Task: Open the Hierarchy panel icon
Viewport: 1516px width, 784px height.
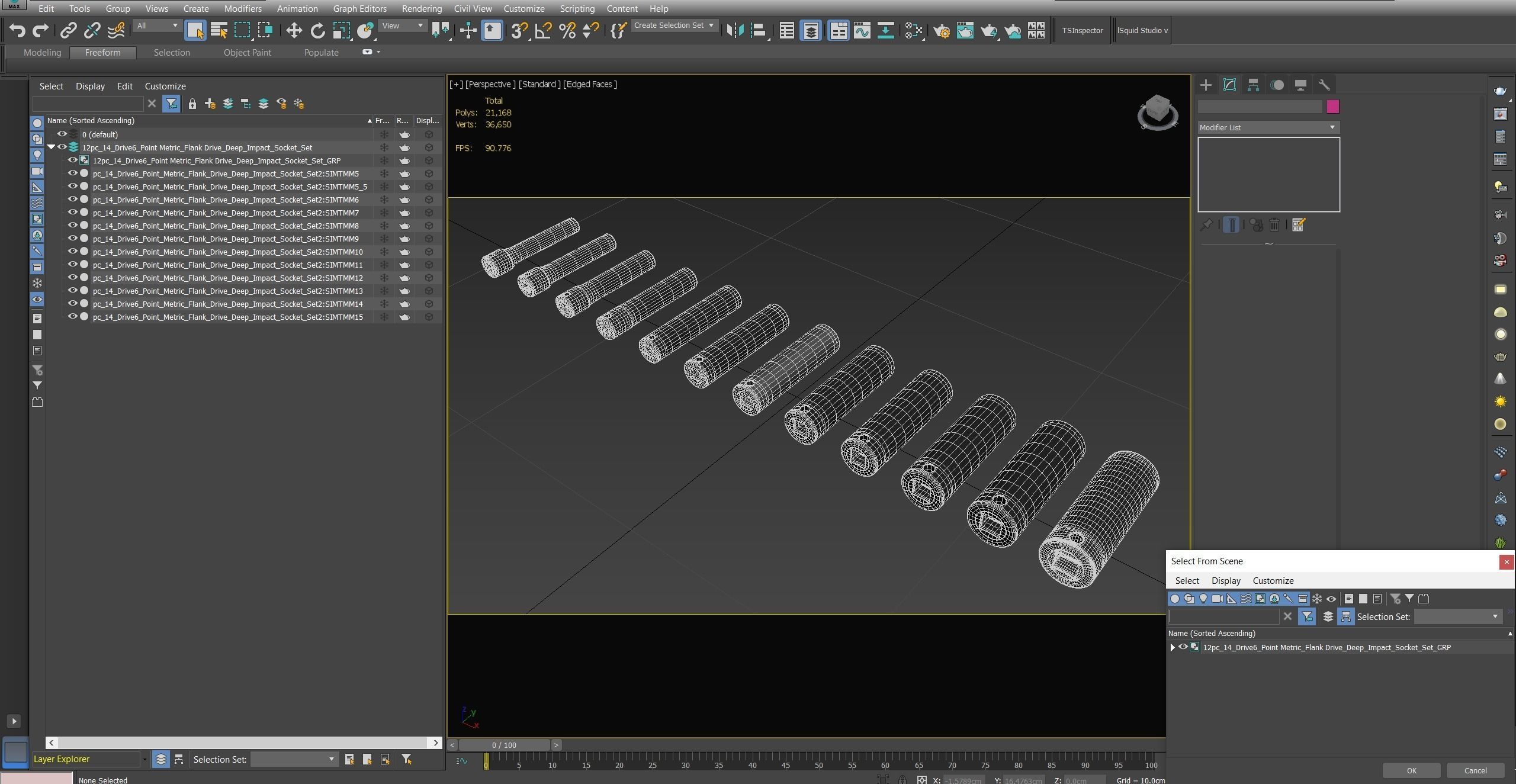Action: tap(1253, 85)
